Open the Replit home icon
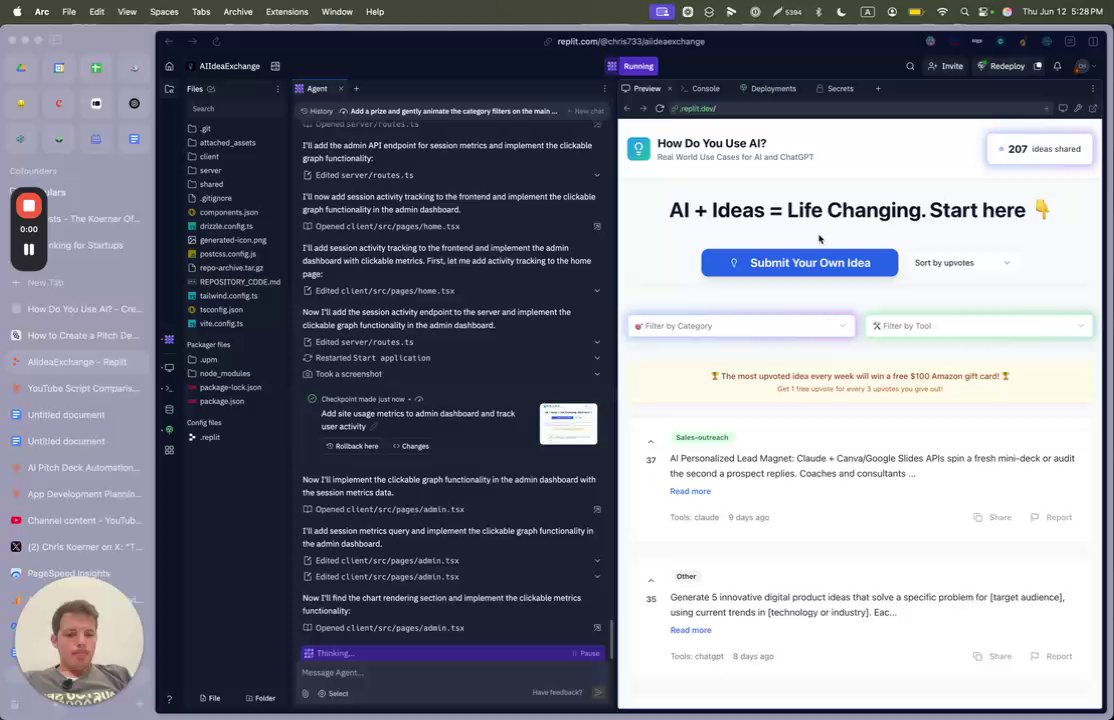Image resolution: width=1114 pixels, height=720 pixels. click(169, 66)
